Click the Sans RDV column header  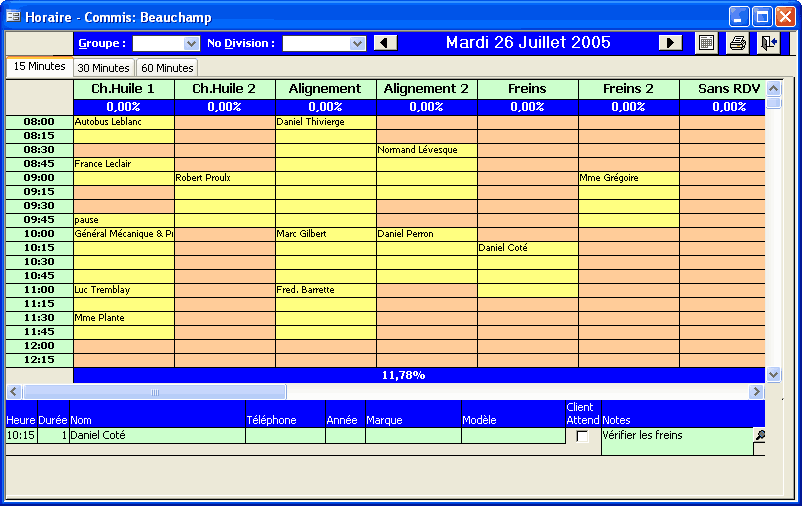pos(722,89)
